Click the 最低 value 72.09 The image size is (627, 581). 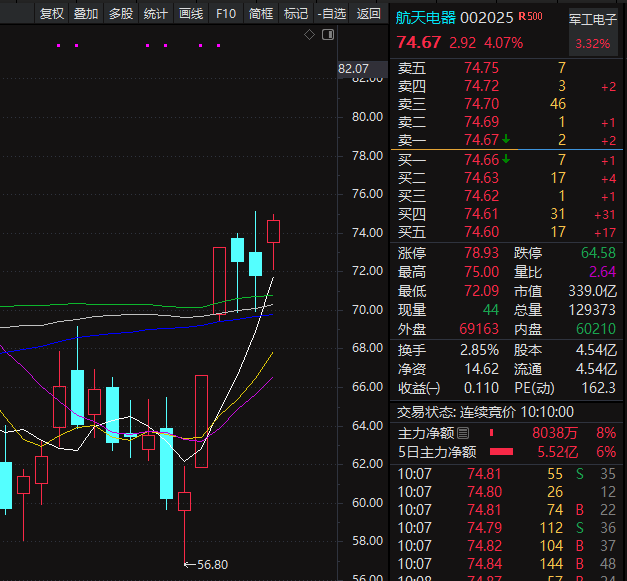(x=481, y=291)
